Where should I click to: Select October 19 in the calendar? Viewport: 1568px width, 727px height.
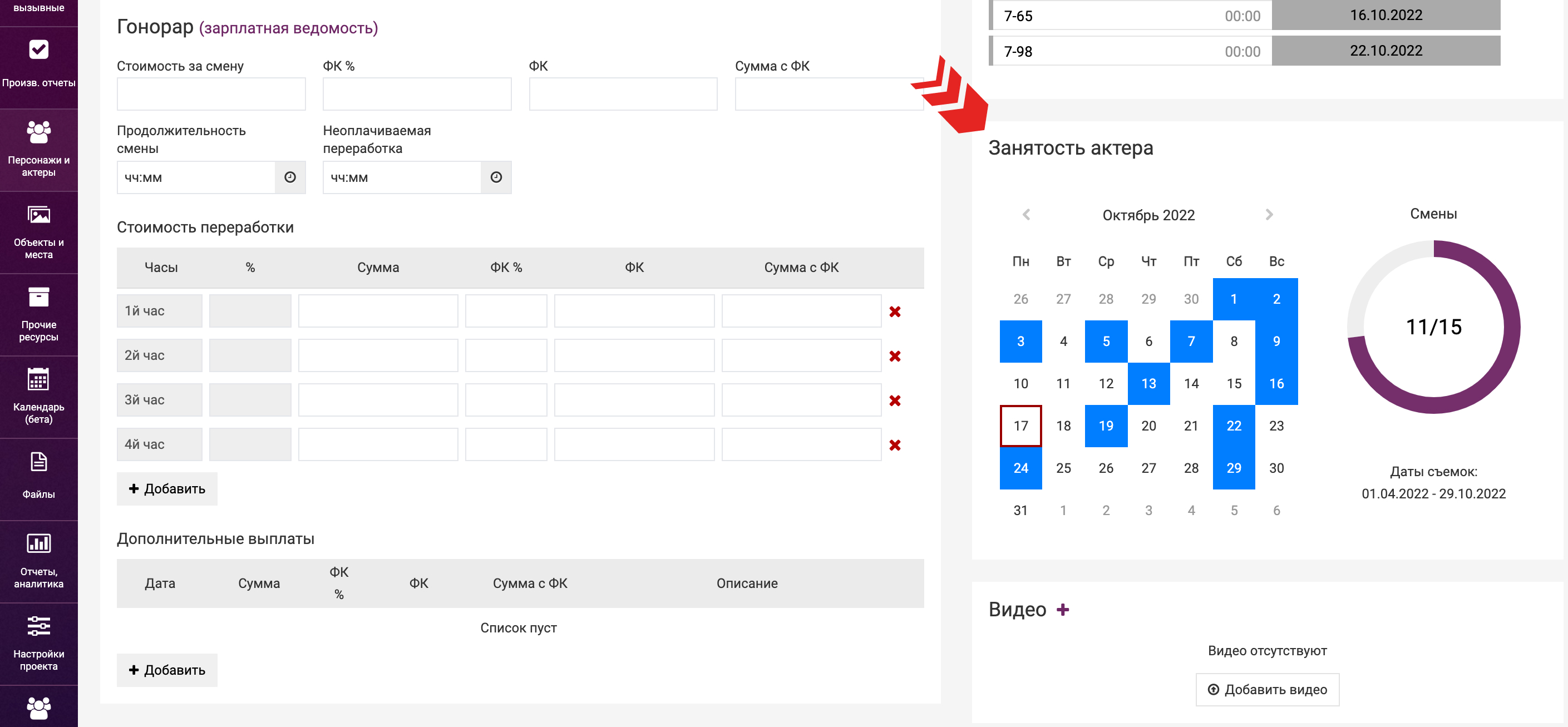pyautogui.click(x=1106, y=426)
